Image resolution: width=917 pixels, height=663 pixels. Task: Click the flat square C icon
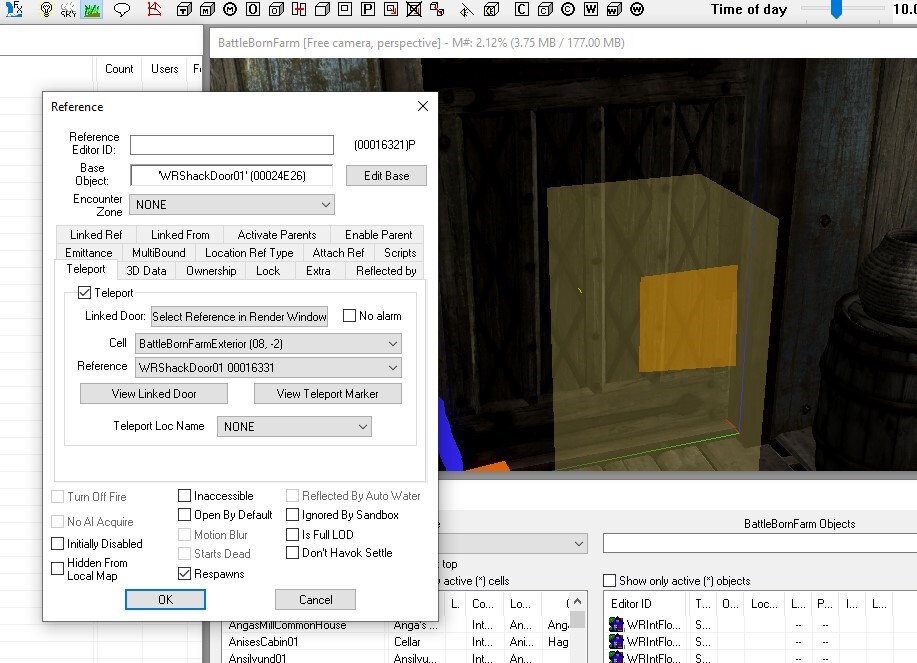tap(522, 9)
